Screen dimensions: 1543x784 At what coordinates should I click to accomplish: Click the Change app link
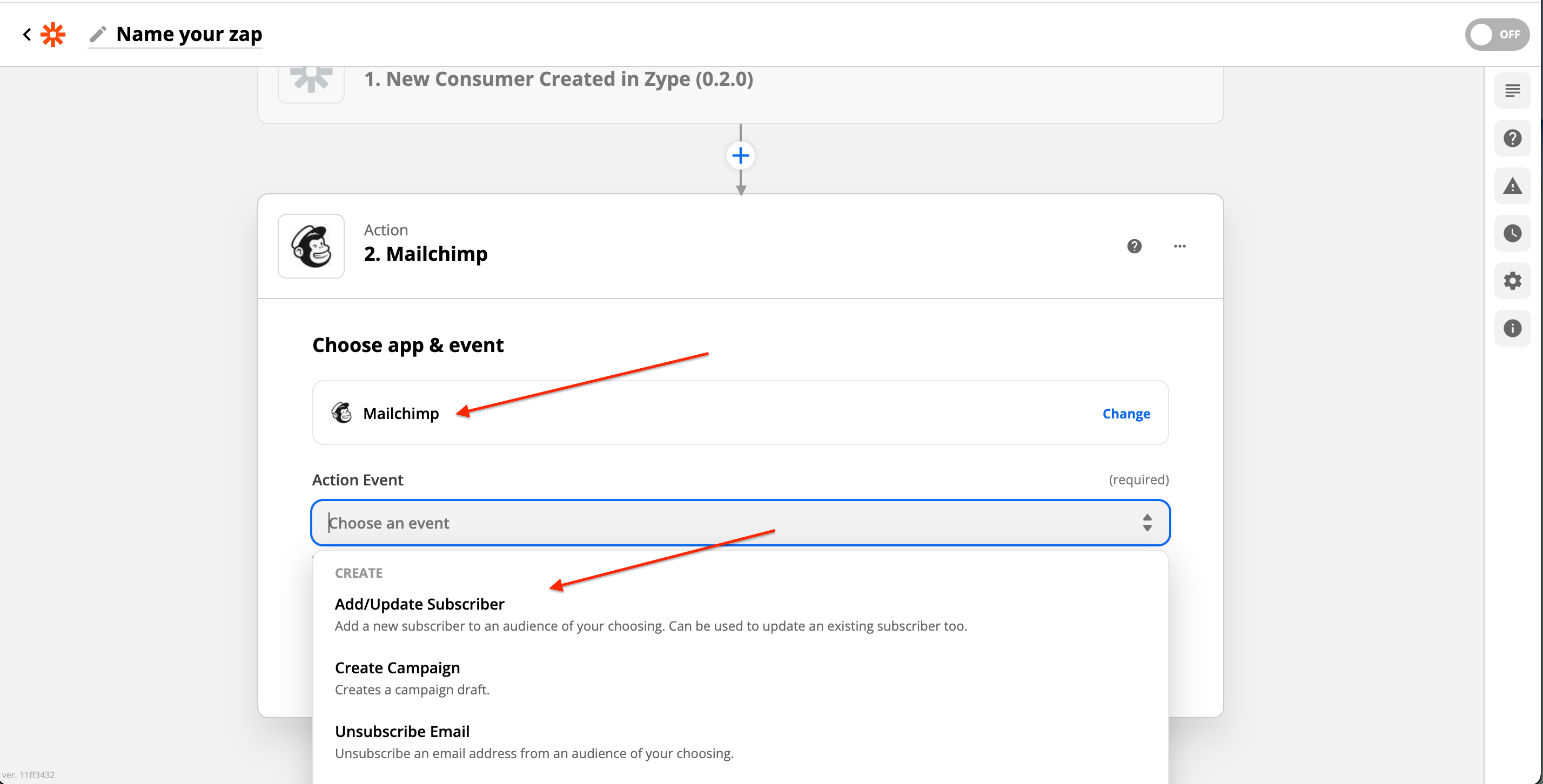pos(1126,414)
